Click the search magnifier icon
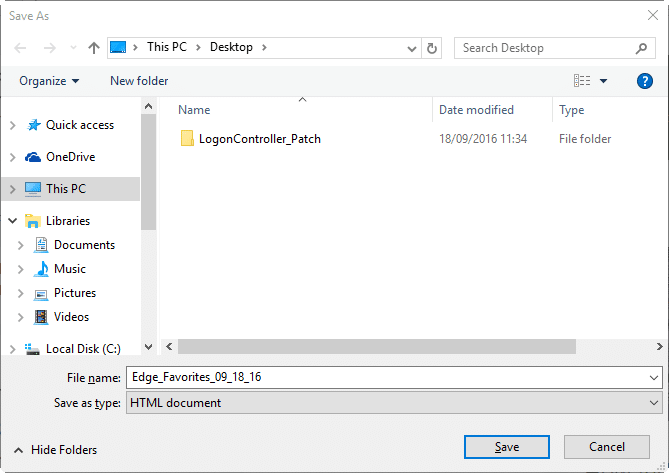Screen dimensions: 669x473 (x=641, y=48)
